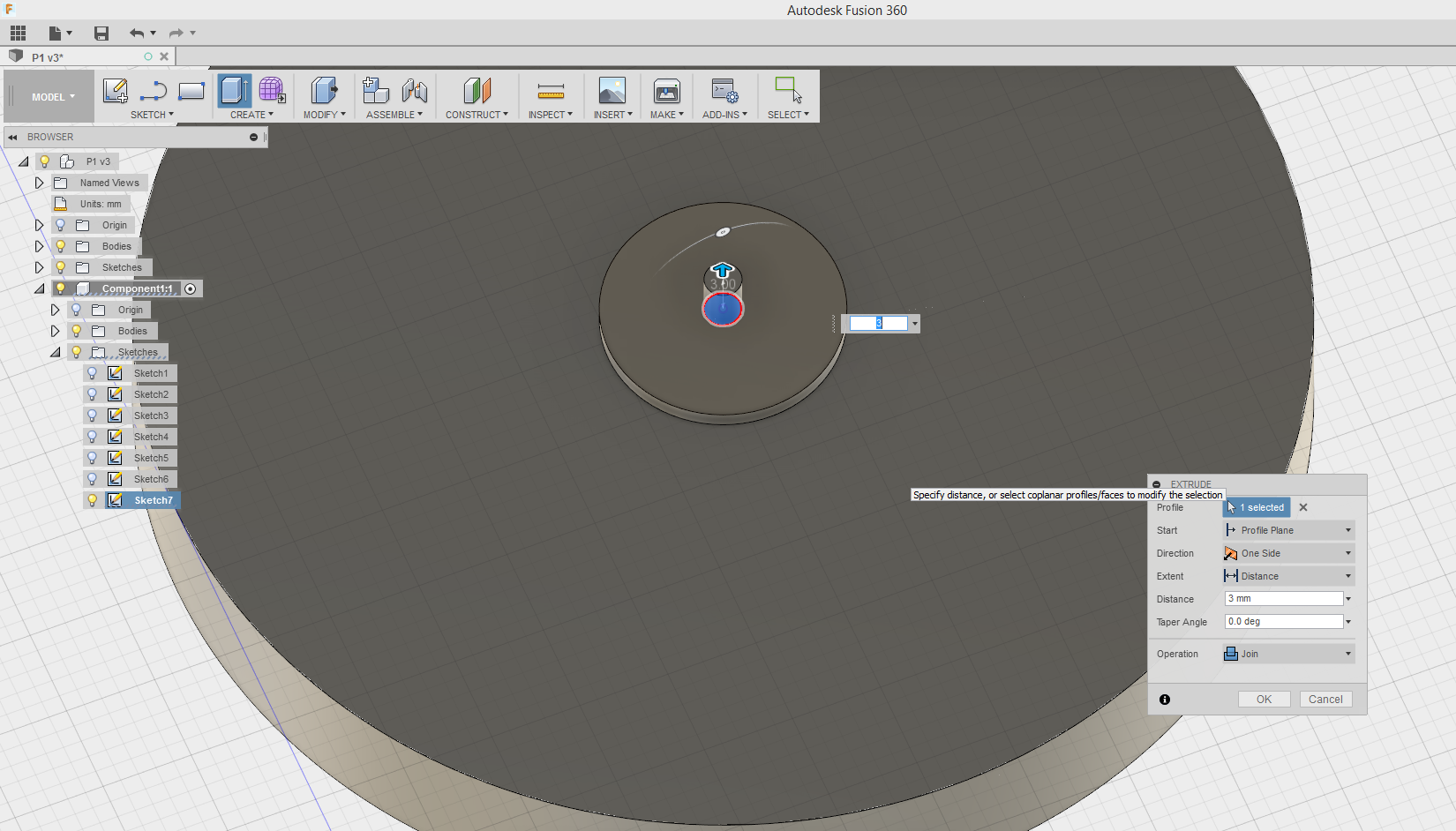Screen dimensions: 1456x831
Task: Collapse the Component1:1 tree node
Action: (x=39, y=288)
